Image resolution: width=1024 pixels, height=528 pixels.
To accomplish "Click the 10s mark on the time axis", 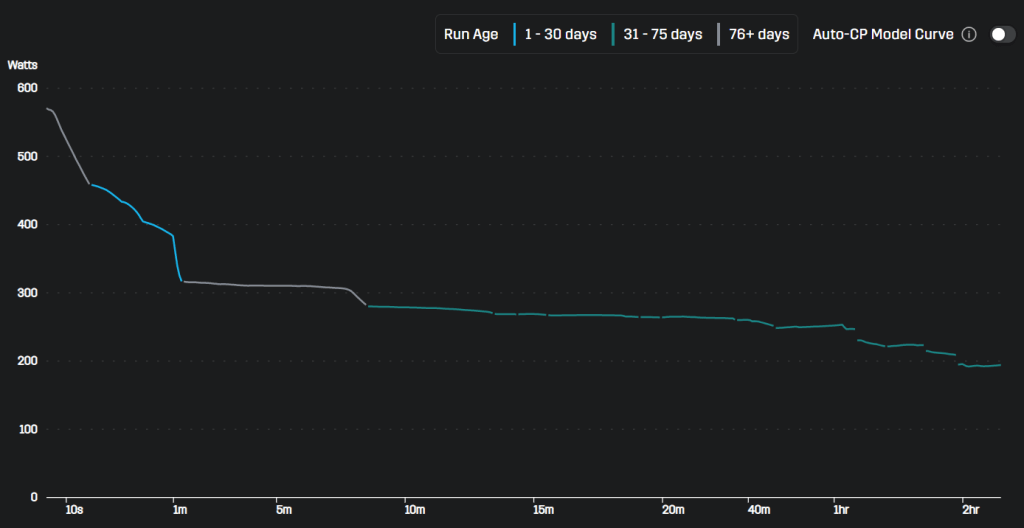I will [x=74, y=511].
